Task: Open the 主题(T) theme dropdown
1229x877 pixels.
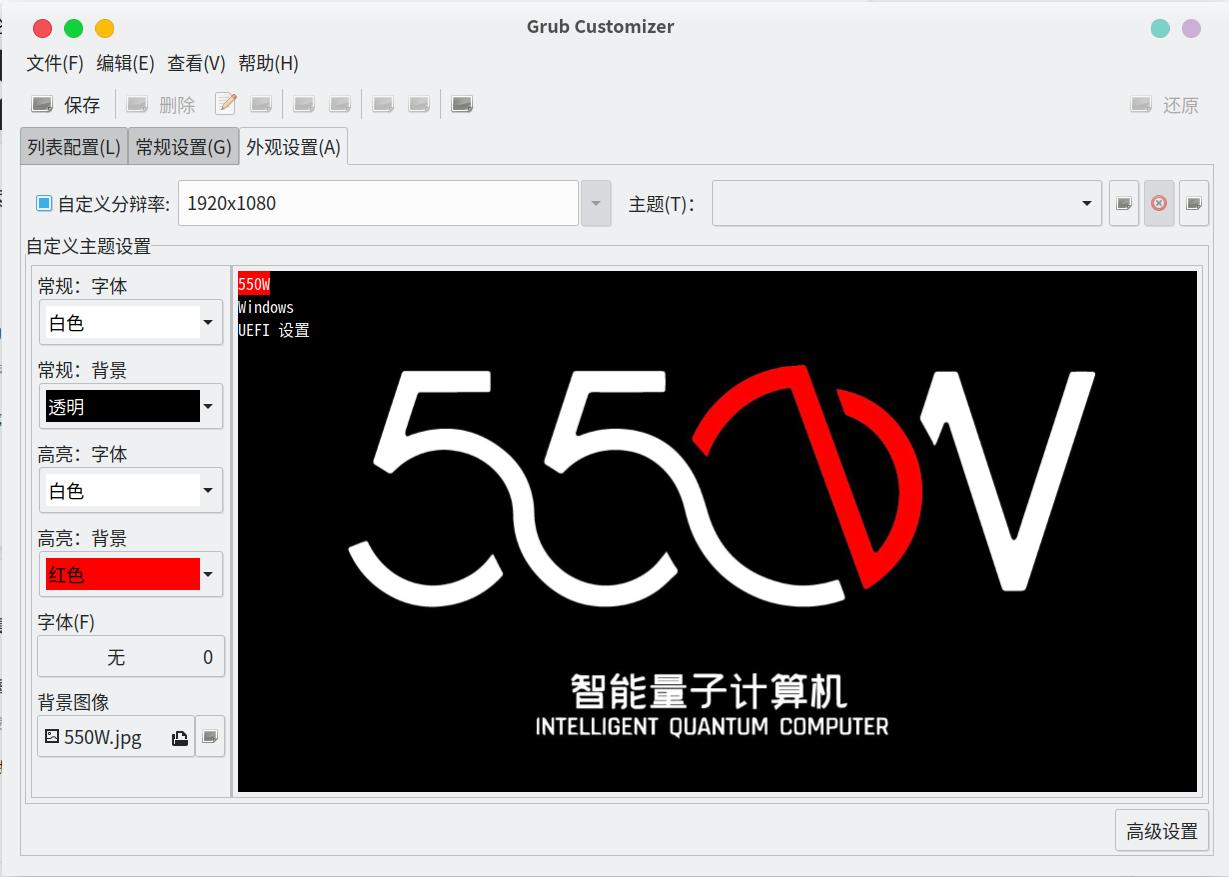Action: click(907, 203)
